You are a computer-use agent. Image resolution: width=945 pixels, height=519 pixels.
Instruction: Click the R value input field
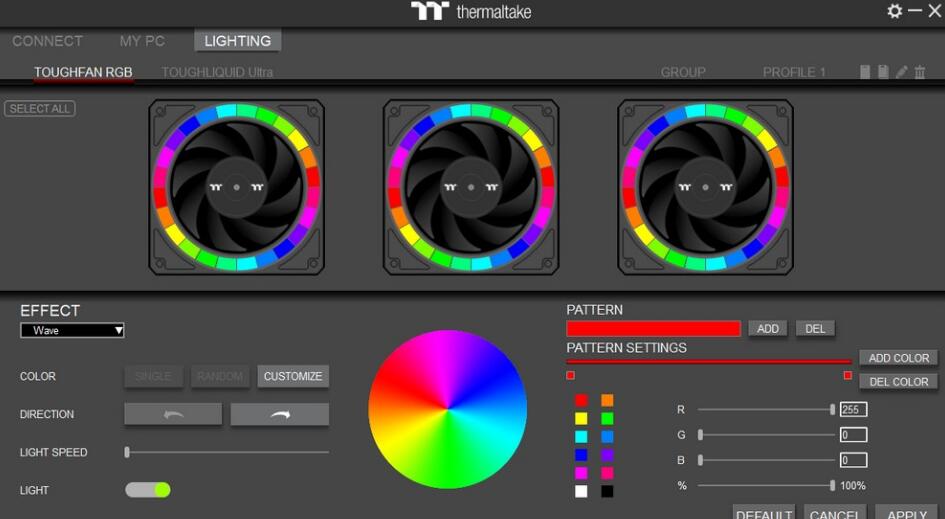coord(853,410)
